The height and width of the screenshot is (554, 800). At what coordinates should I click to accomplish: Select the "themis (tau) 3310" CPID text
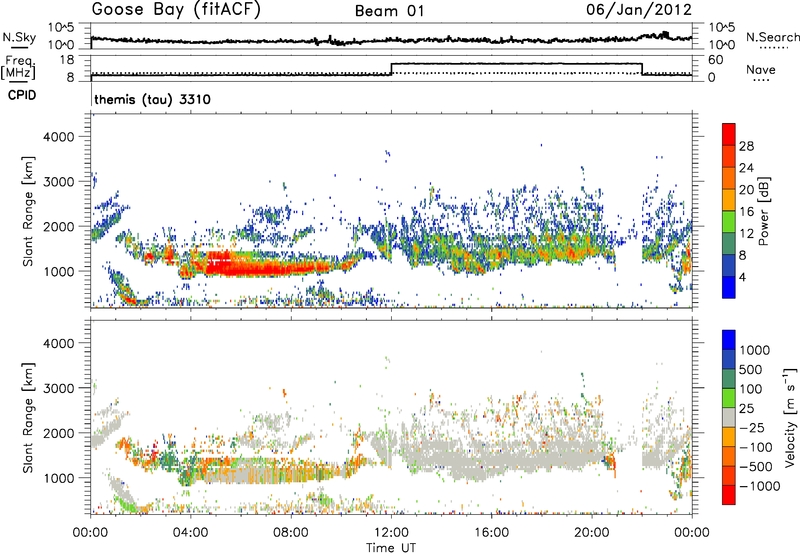pos(152,99)
